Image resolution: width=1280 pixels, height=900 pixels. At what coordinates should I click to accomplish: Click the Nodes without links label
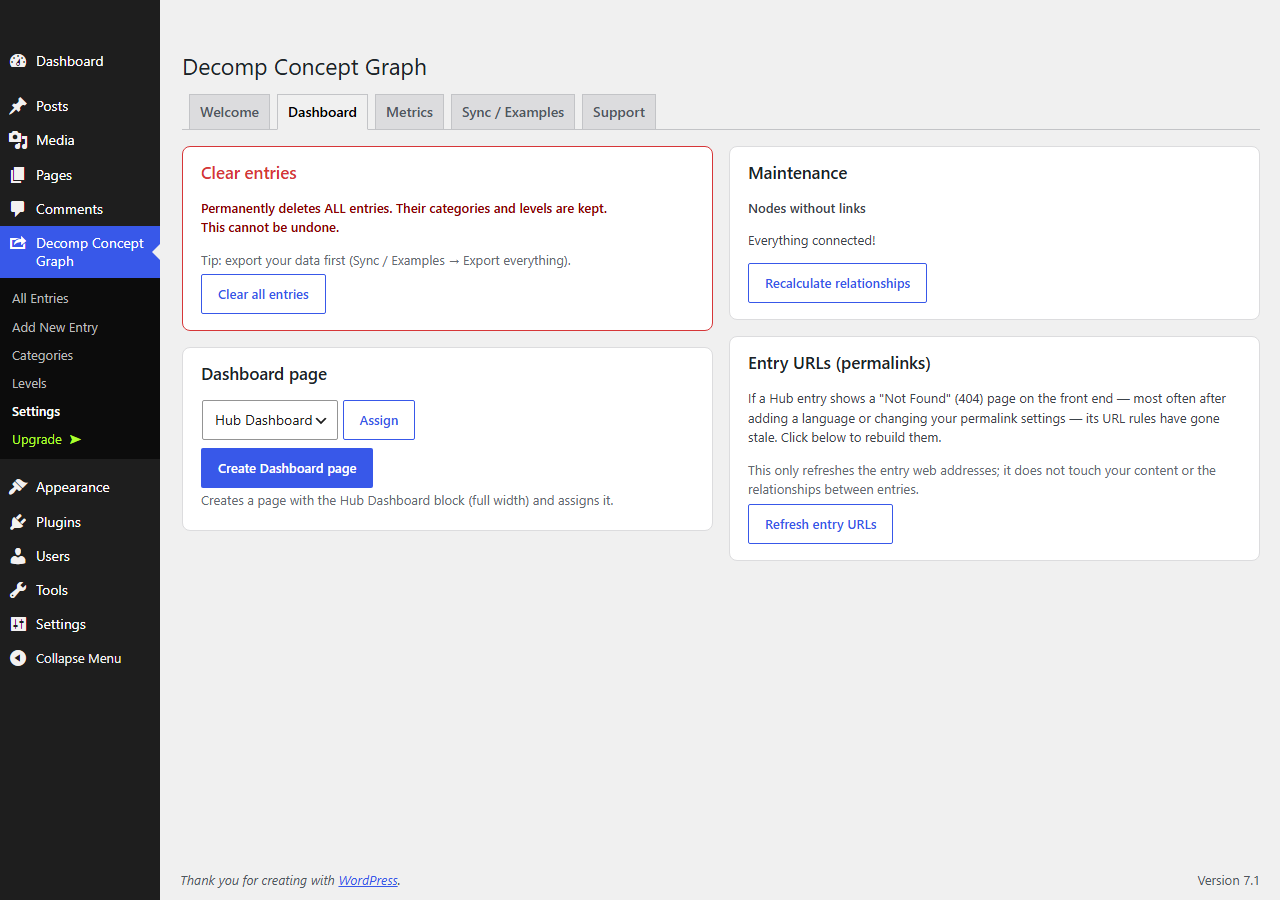(807, 209)
